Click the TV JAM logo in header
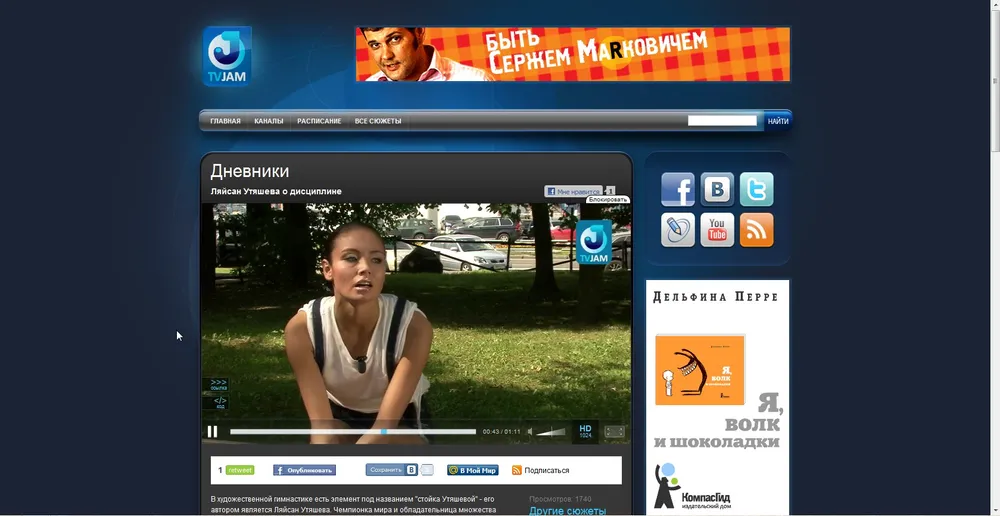This screenshot has width=1000, height=516. [x=227, y=56]
